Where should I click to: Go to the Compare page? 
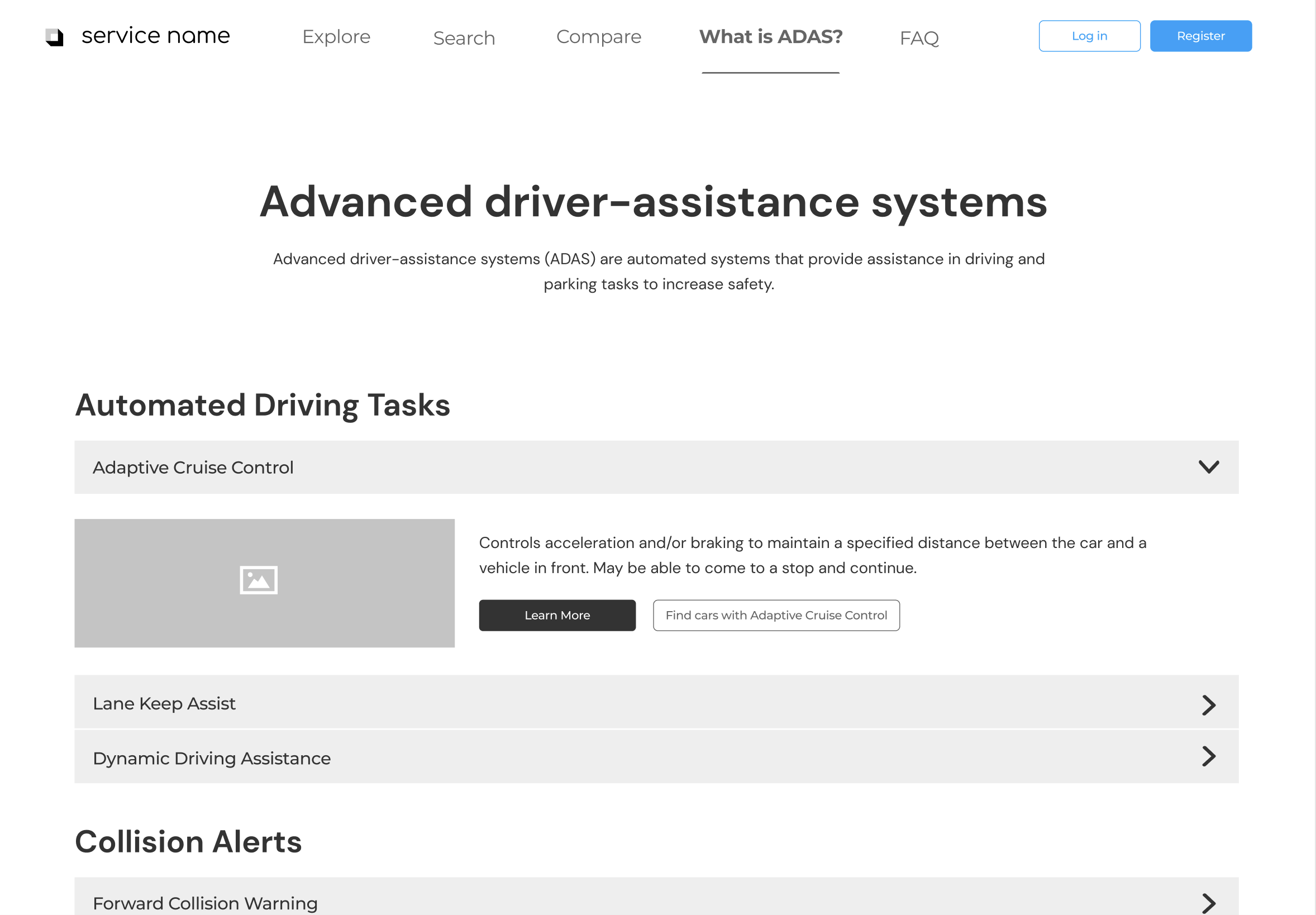pos(599,37)
